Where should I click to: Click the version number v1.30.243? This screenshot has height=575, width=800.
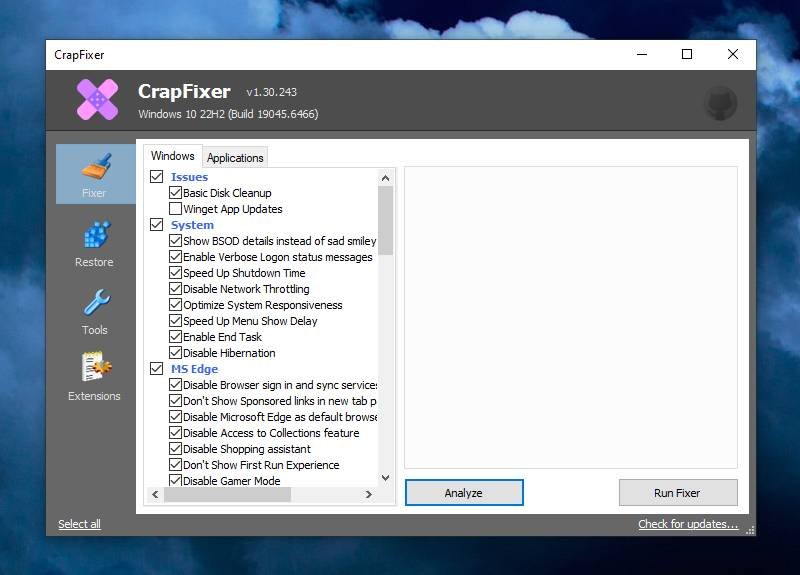click(271, 92)
